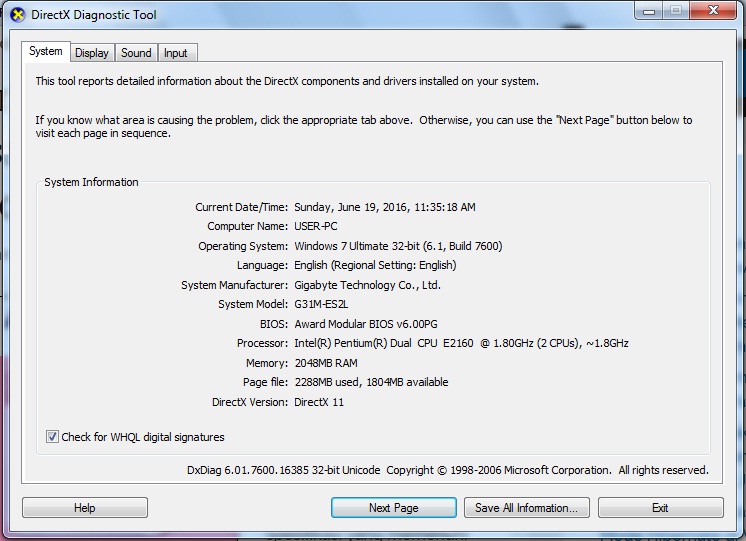Click the Current Date/Time value
This screenshot has height=541, width=746.
[385, 207]
